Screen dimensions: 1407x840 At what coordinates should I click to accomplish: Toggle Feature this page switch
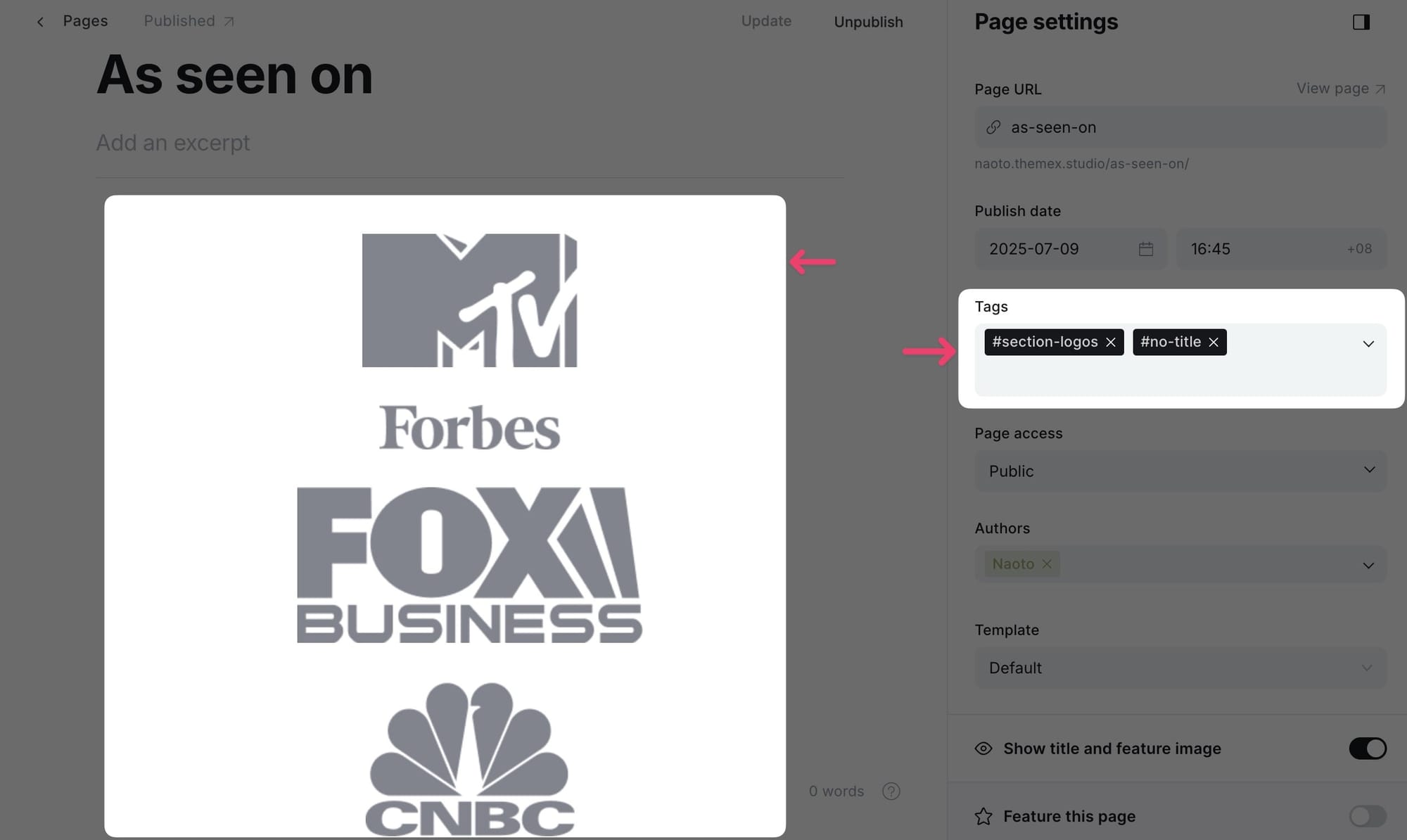coord(1368,816)
